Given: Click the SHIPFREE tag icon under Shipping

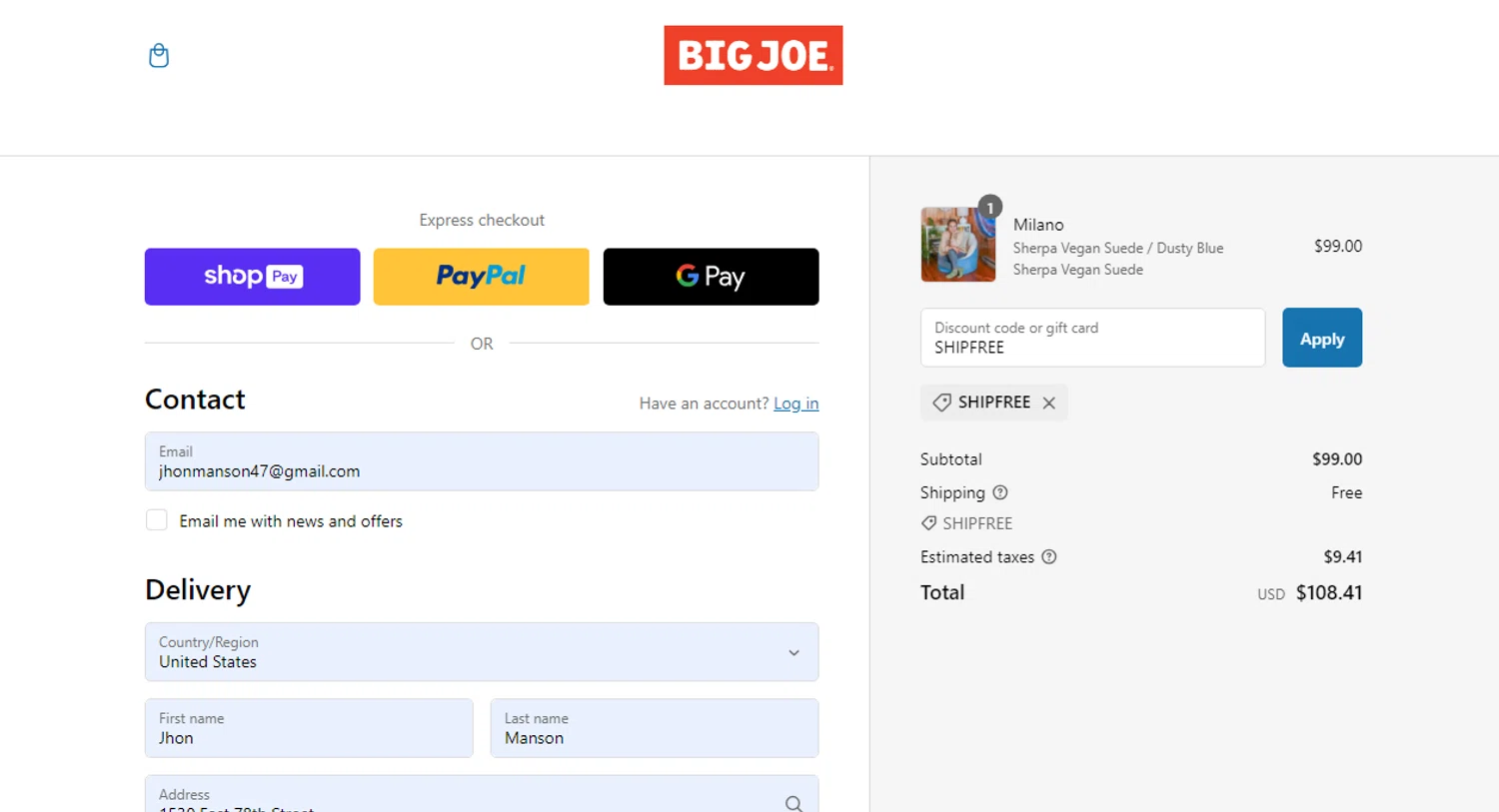Looking at the screenshot, I should coord(928,523).
